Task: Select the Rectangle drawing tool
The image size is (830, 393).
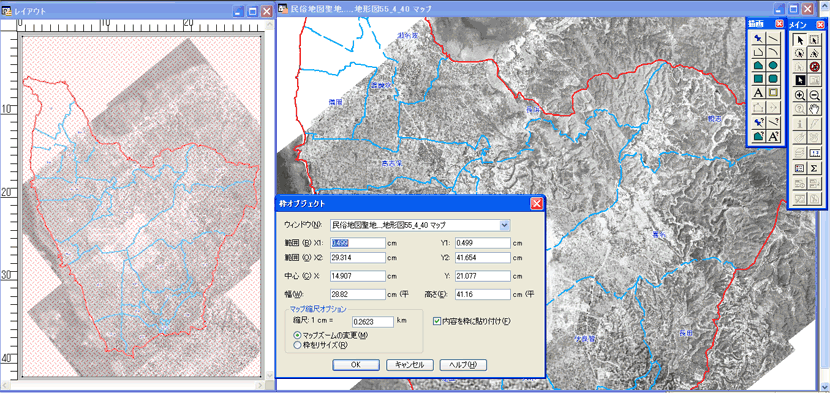Action: (x=758, y=79)
